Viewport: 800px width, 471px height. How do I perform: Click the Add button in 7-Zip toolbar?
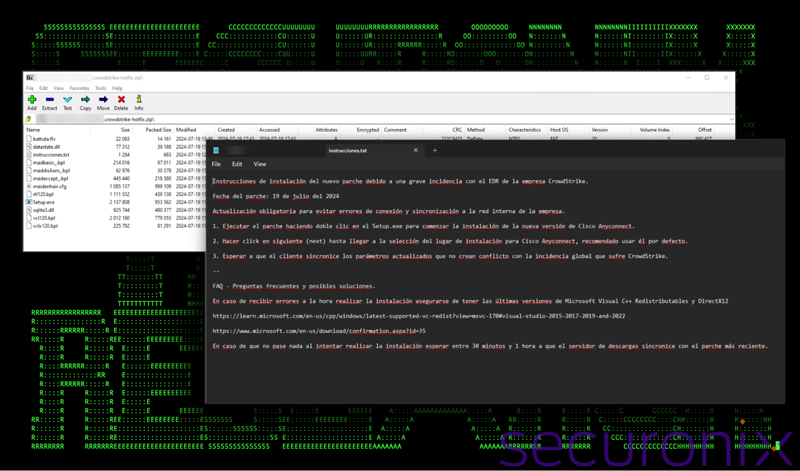32,102
